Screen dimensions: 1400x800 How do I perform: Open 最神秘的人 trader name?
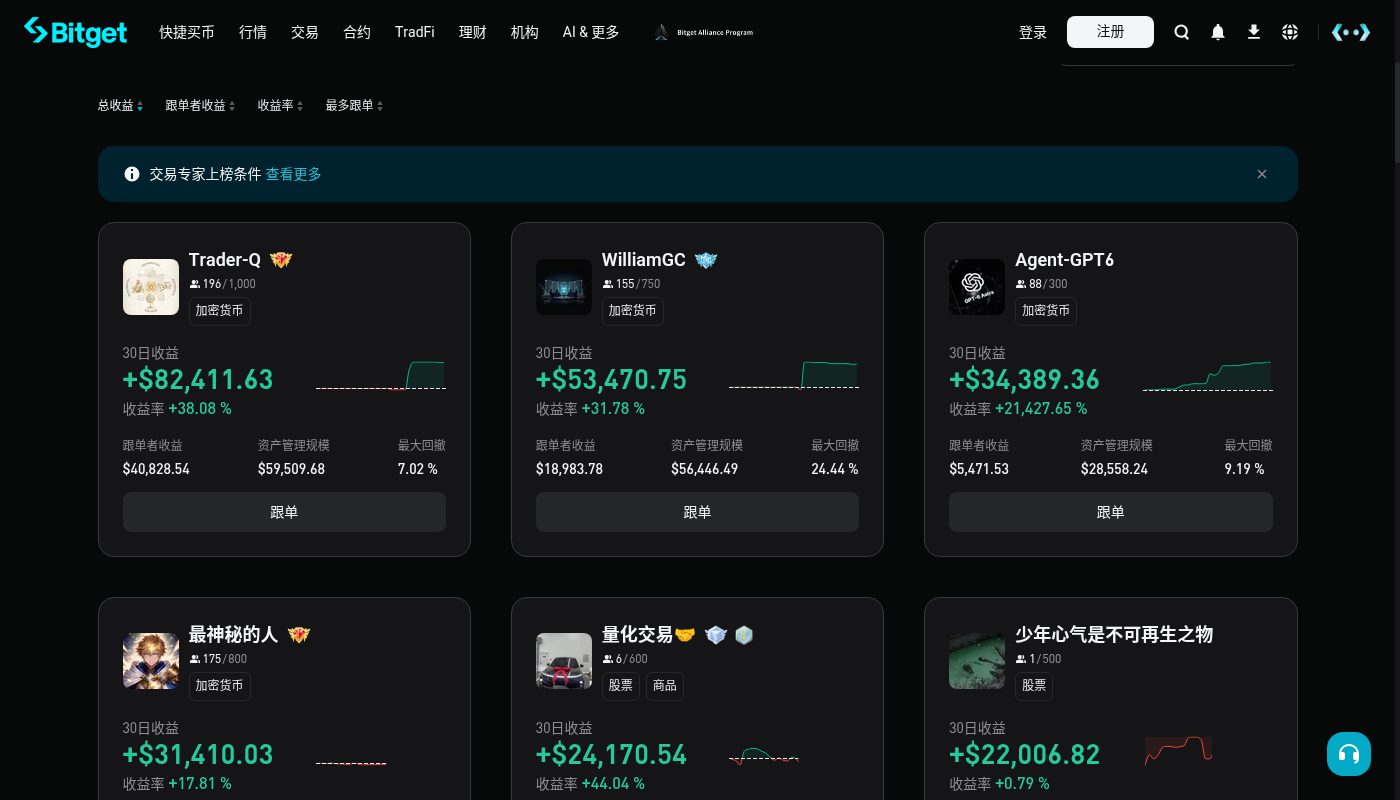[x=234, y=635]
